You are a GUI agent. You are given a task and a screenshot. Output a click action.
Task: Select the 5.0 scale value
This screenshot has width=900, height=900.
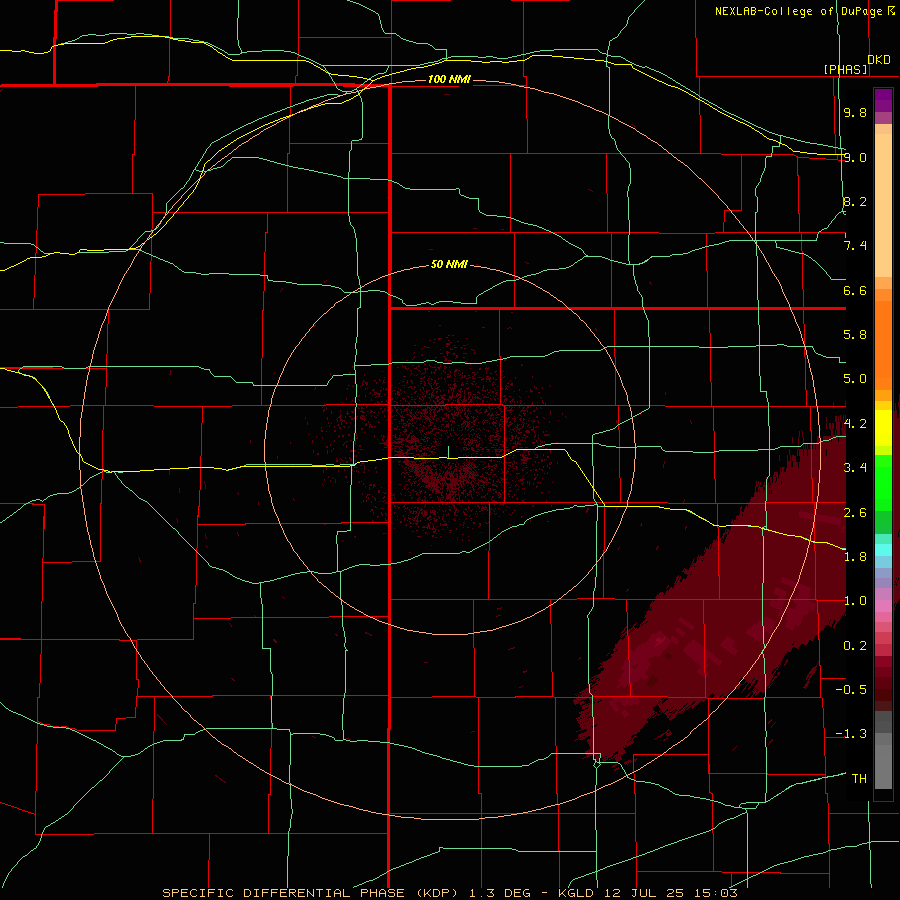click(x=855, y=379)
